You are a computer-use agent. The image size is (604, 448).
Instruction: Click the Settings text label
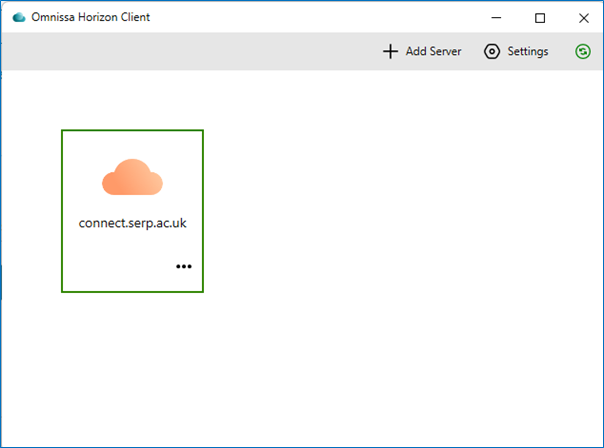[528, 51]
